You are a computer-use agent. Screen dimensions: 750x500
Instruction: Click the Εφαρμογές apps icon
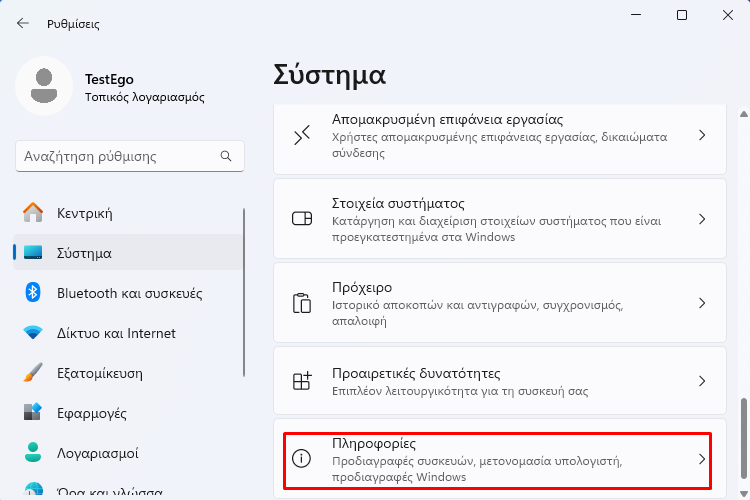[33, 412]
